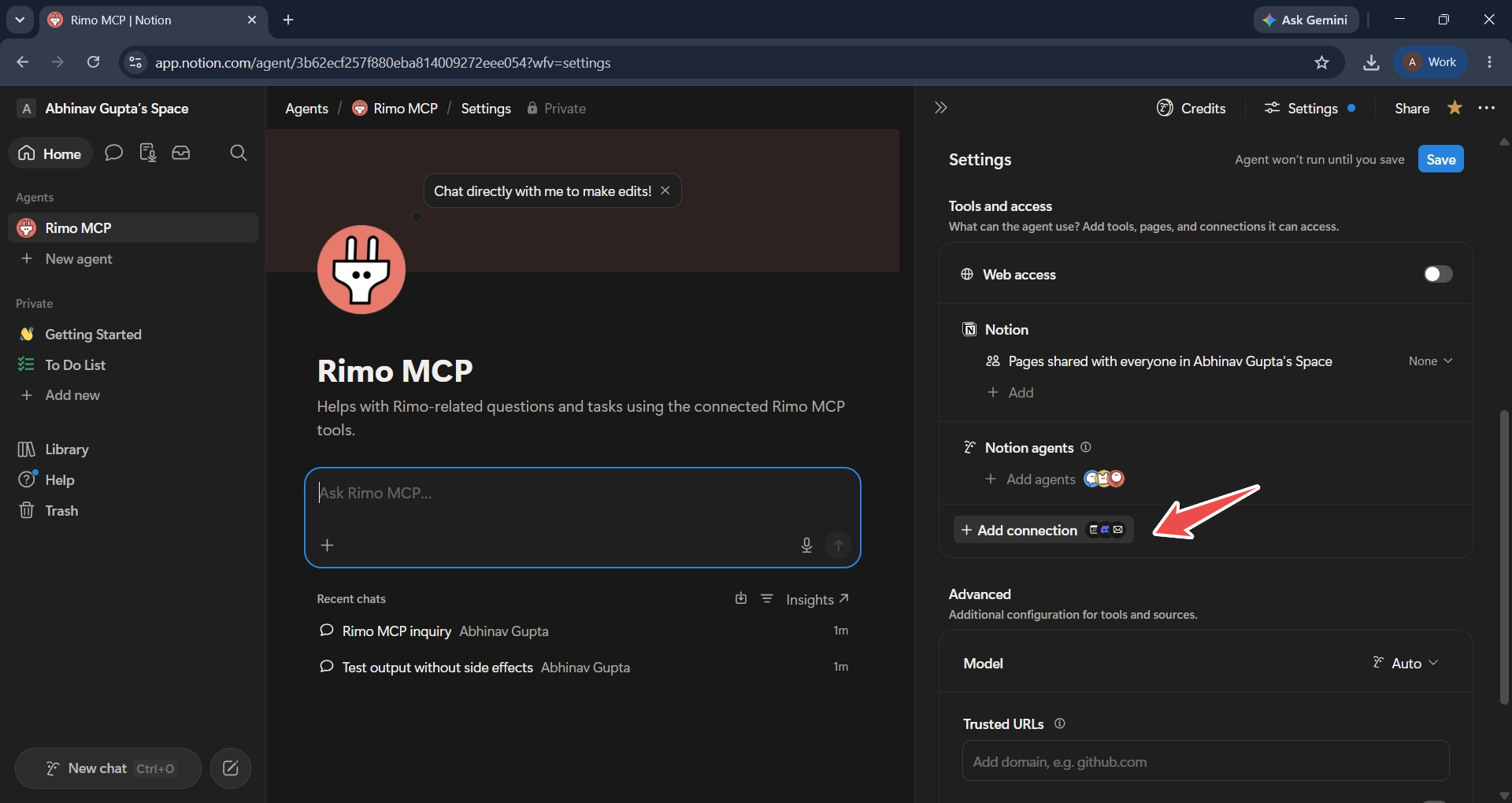
Task: Open a new browser tab
Action: pyautogui.click(x=288, y=20)
